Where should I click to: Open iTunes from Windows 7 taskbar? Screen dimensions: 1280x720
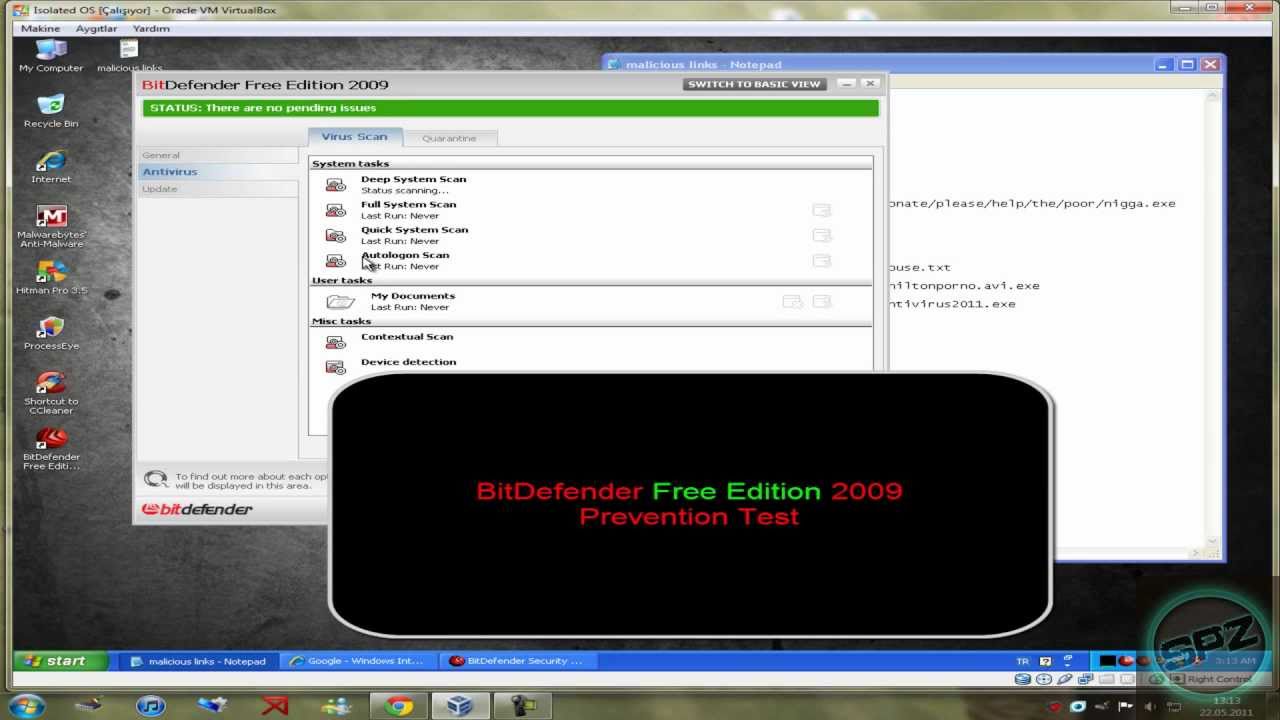coord(150,706)
